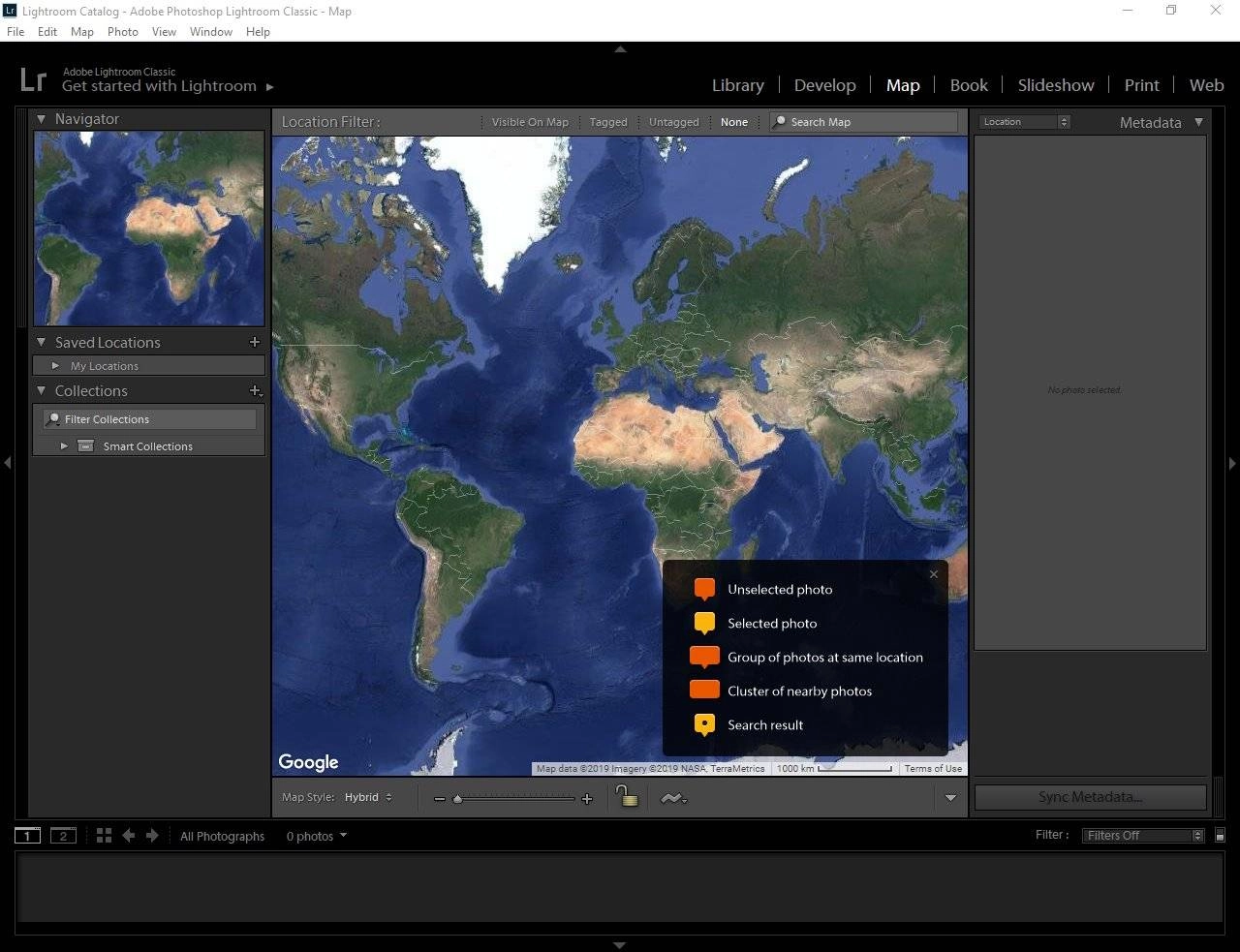Switch to the Develop module

coord(825,85)
